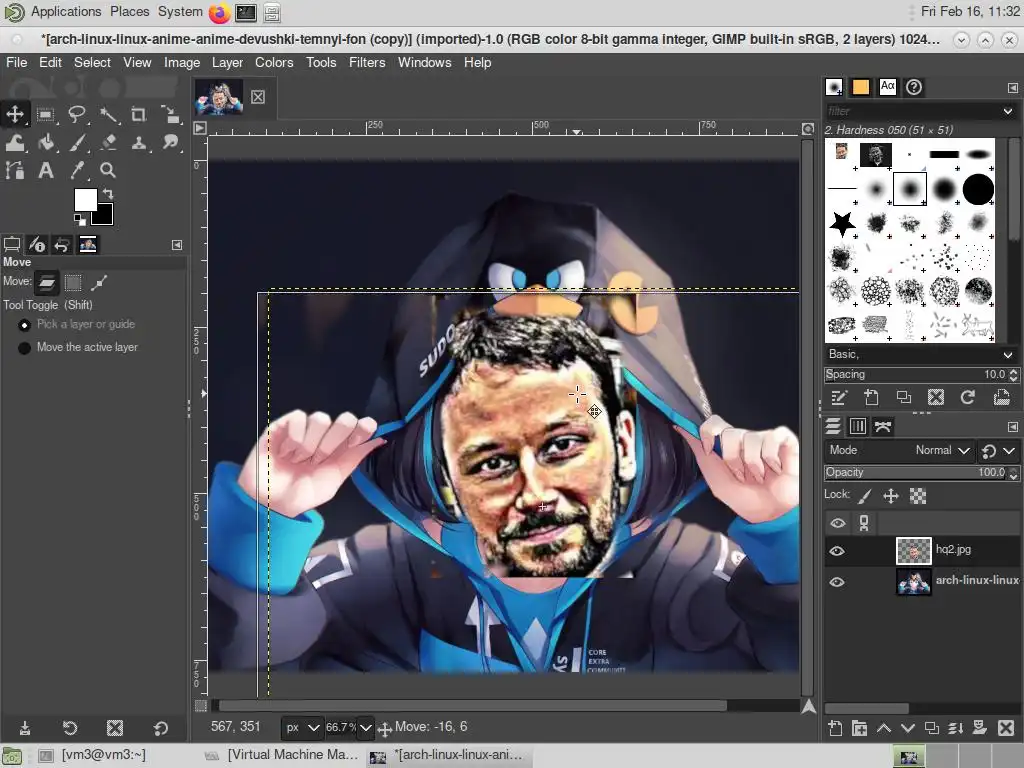Select the Rectangle Select tool
This screenshot has height=768, width=1024.
(45, 115)
